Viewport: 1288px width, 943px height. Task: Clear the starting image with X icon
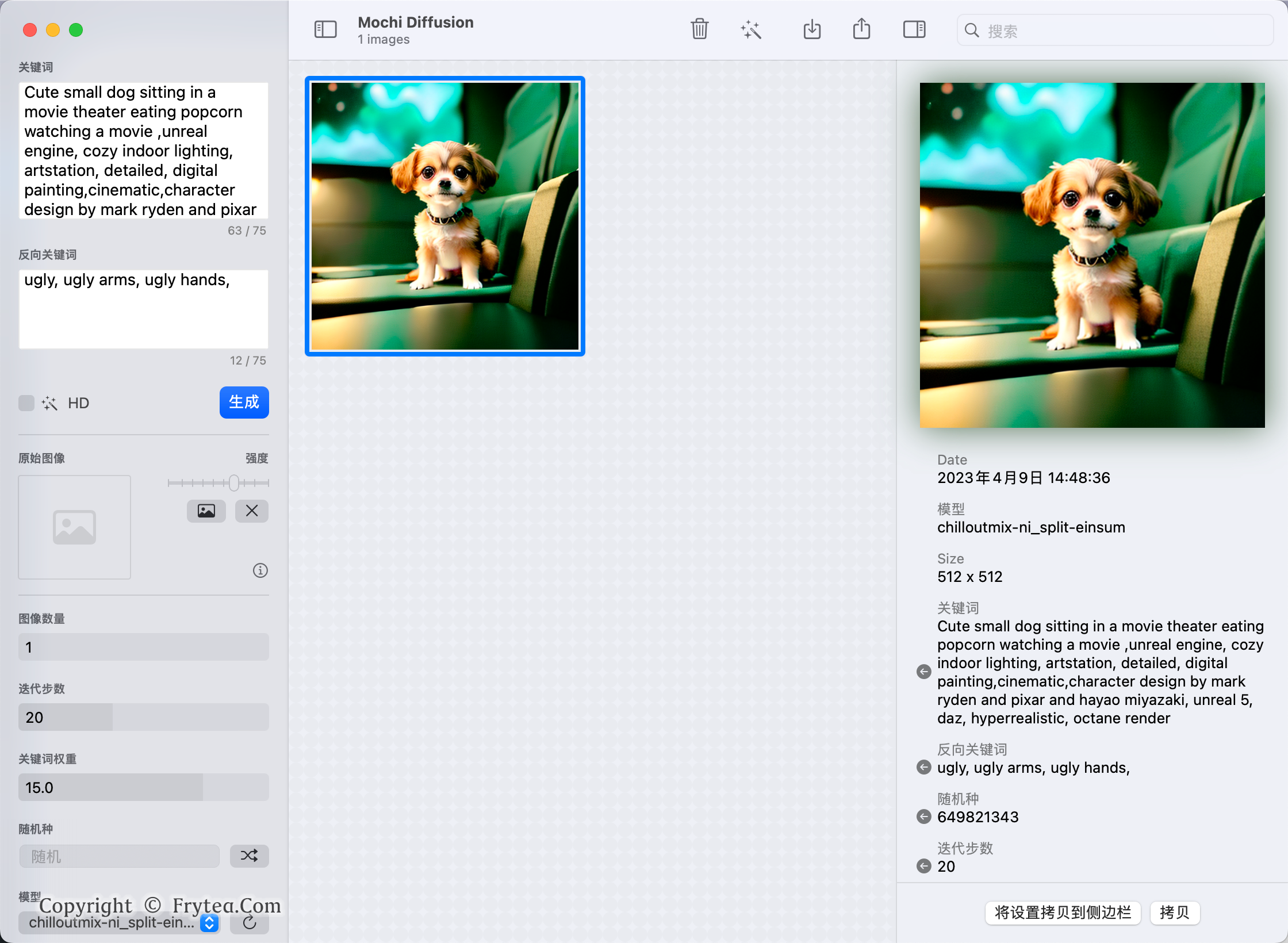(252, 511)
